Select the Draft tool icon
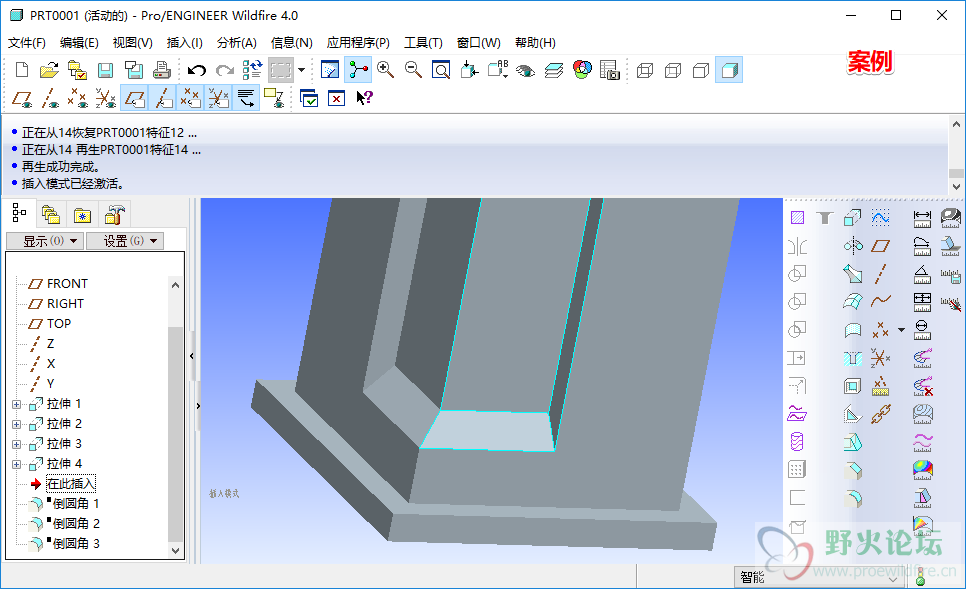The image size is (966, 589). pyautogui.click(x=853, y=442)
